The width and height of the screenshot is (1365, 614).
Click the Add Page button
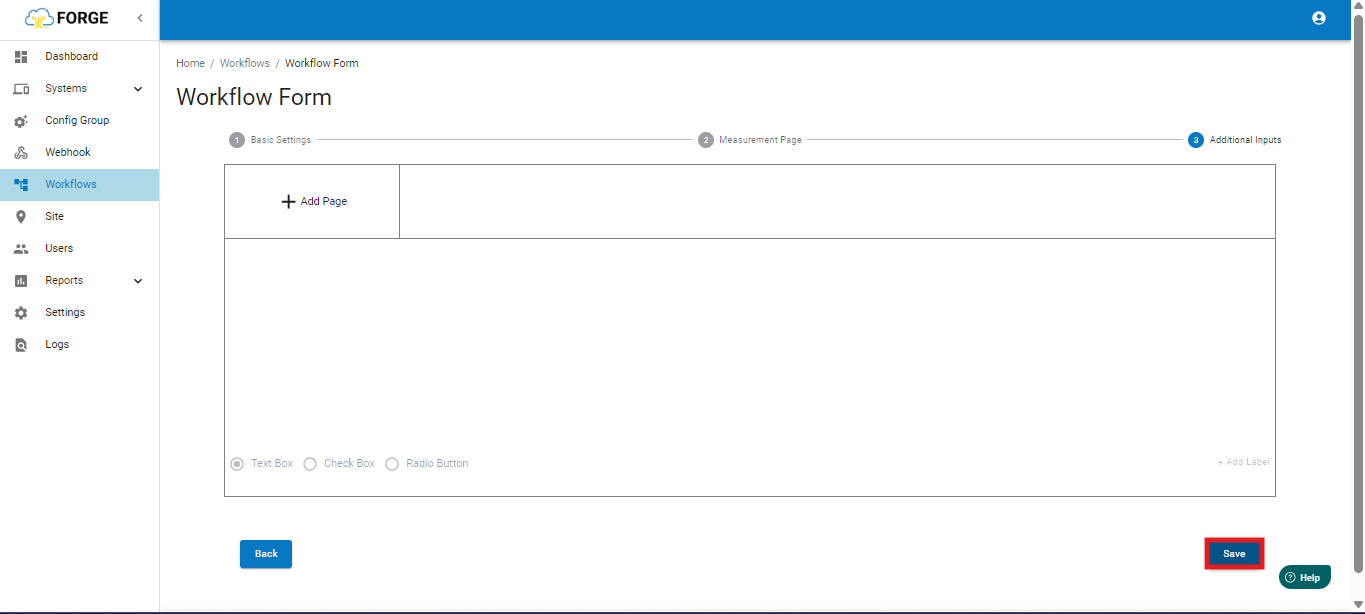[312, 201]
